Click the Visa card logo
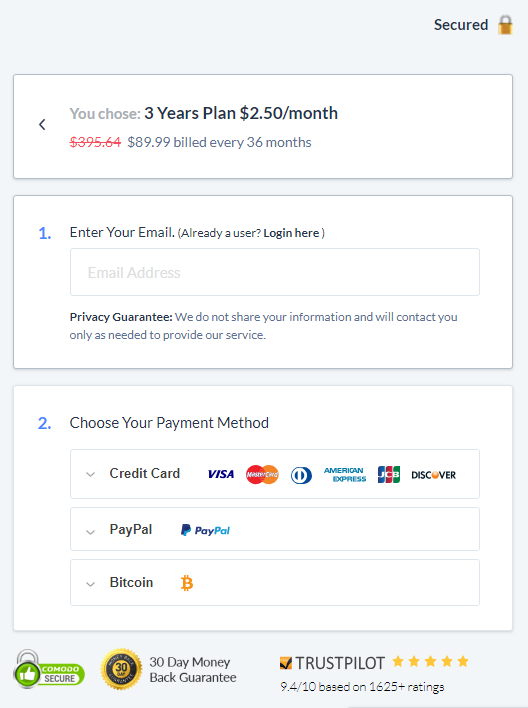 (221, 474)
